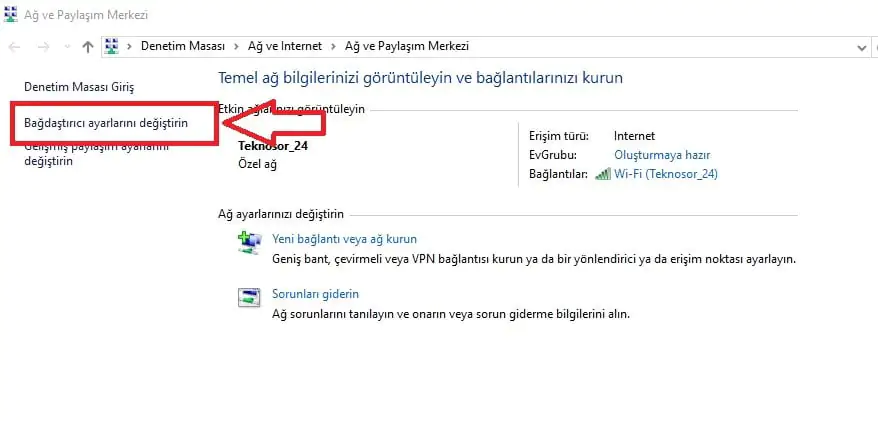Viewport: 878px width, 421px height.
Task: Expand chevron after Denetim Masası breadcrumb
Action: tap(236, 46)
